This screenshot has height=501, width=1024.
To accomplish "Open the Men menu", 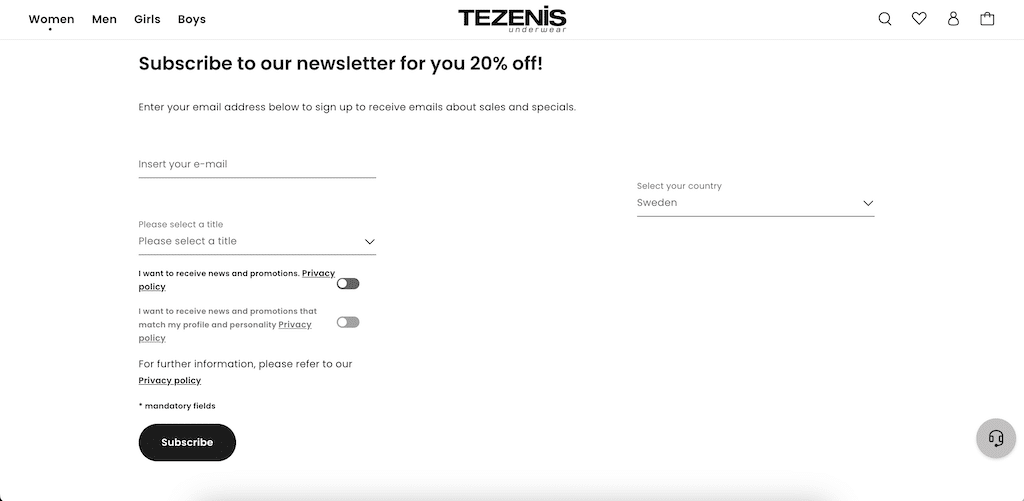I will 104,19.
